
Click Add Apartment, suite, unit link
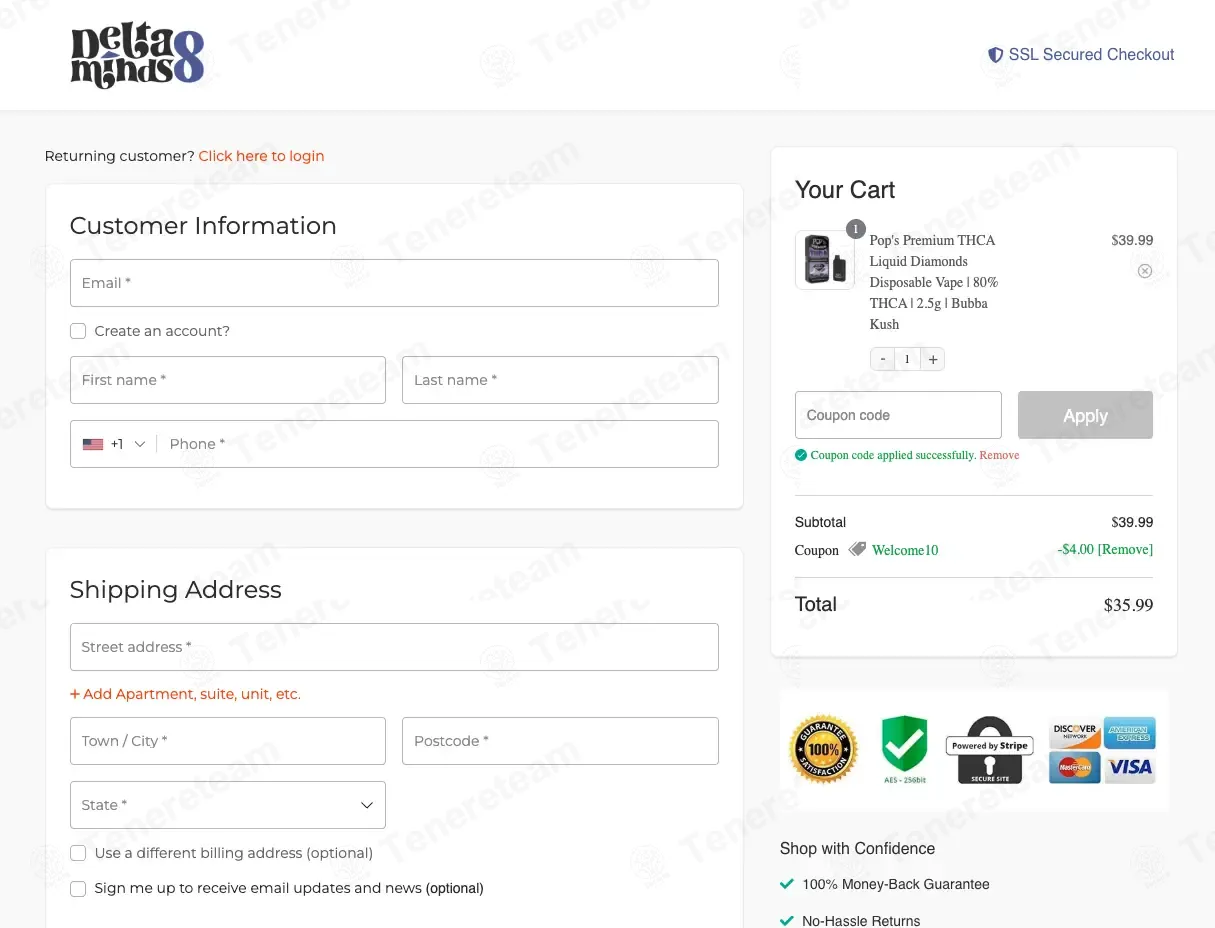point(185,694)
